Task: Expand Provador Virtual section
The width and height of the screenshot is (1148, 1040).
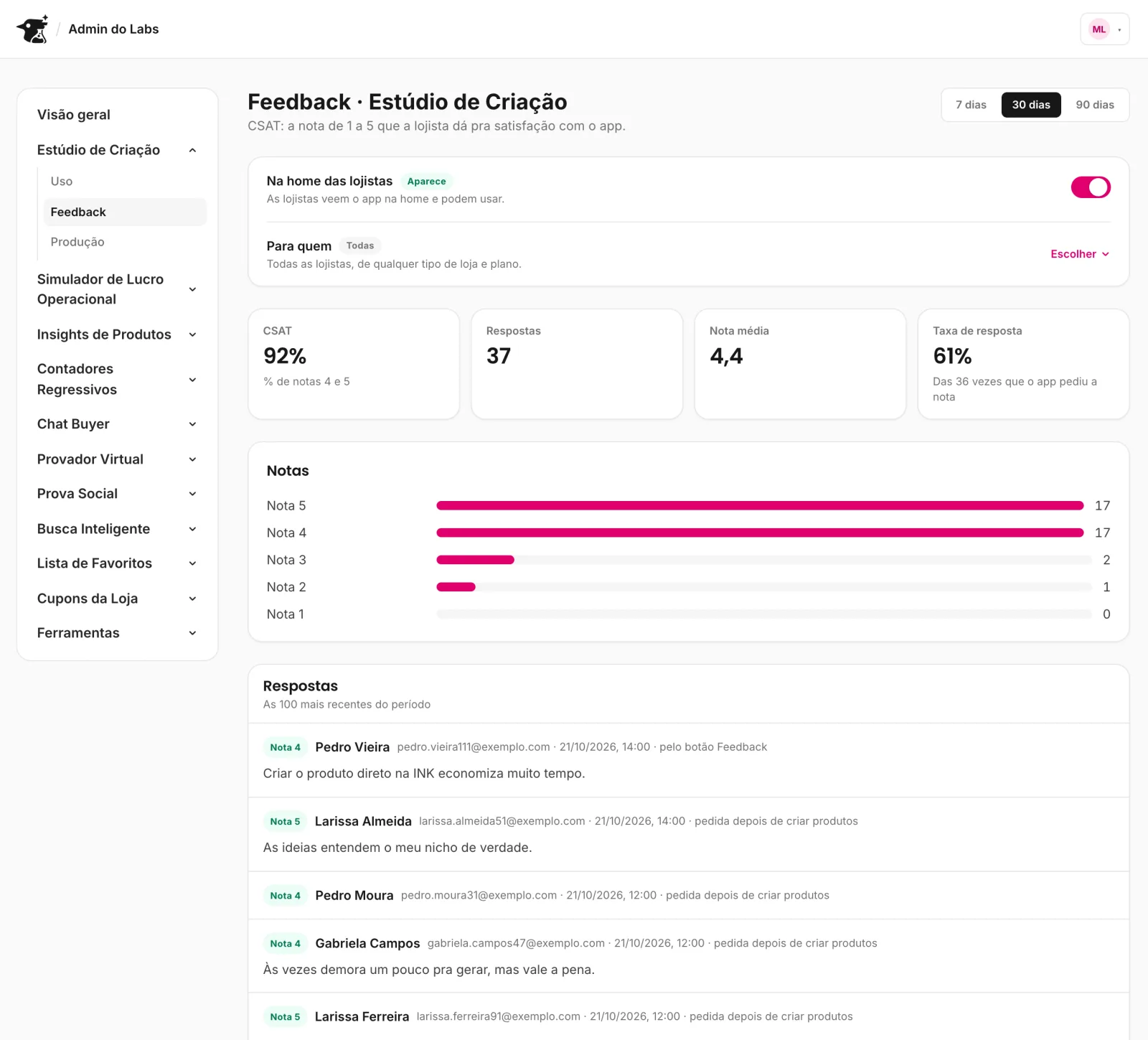Action: click(117, 459)
